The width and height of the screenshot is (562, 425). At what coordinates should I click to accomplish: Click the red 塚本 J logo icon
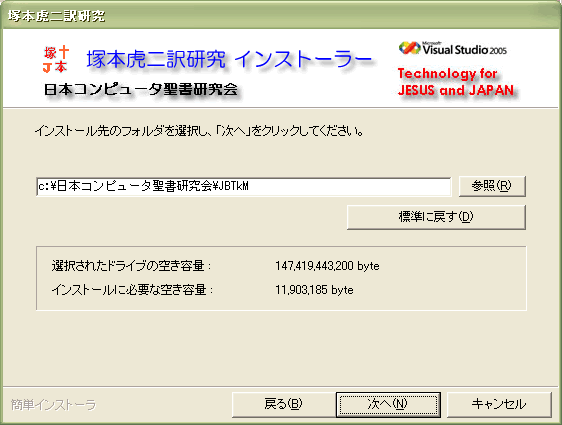(56, 59)
